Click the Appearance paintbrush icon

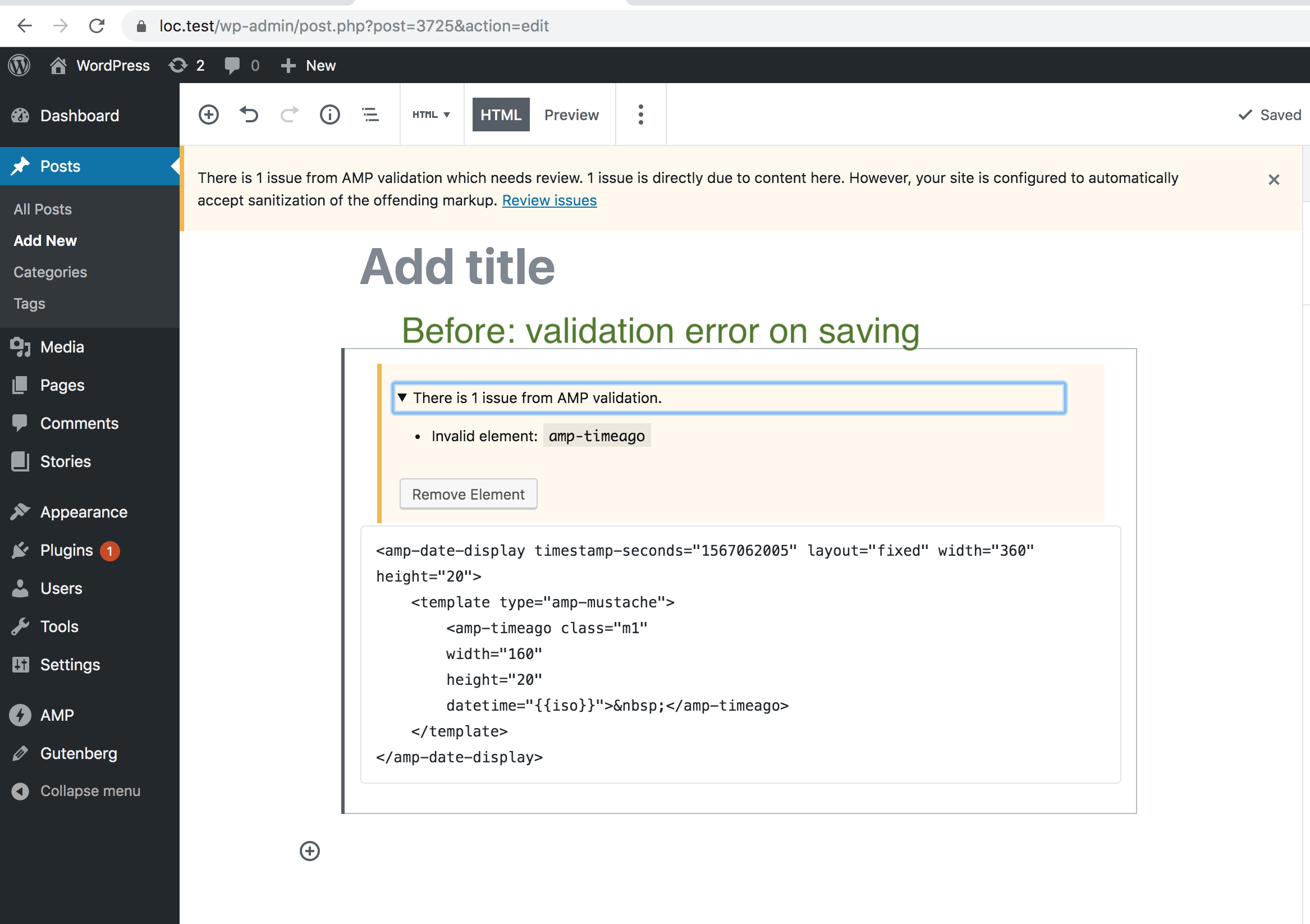coord(20,512)
